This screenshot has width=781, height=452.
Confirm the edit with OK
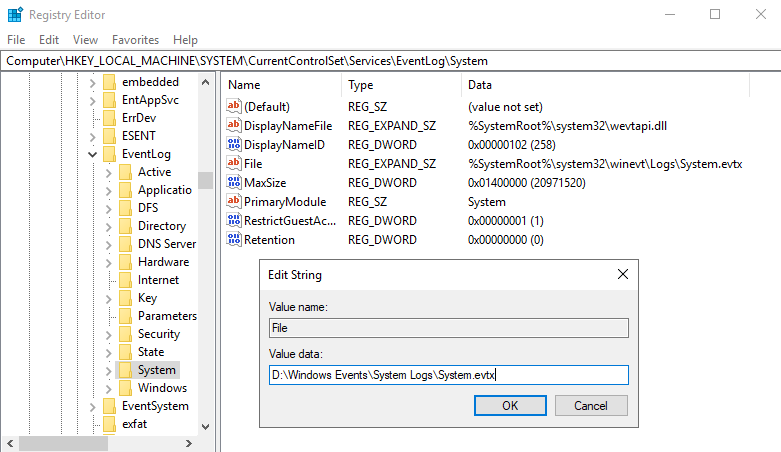(510, 406)
